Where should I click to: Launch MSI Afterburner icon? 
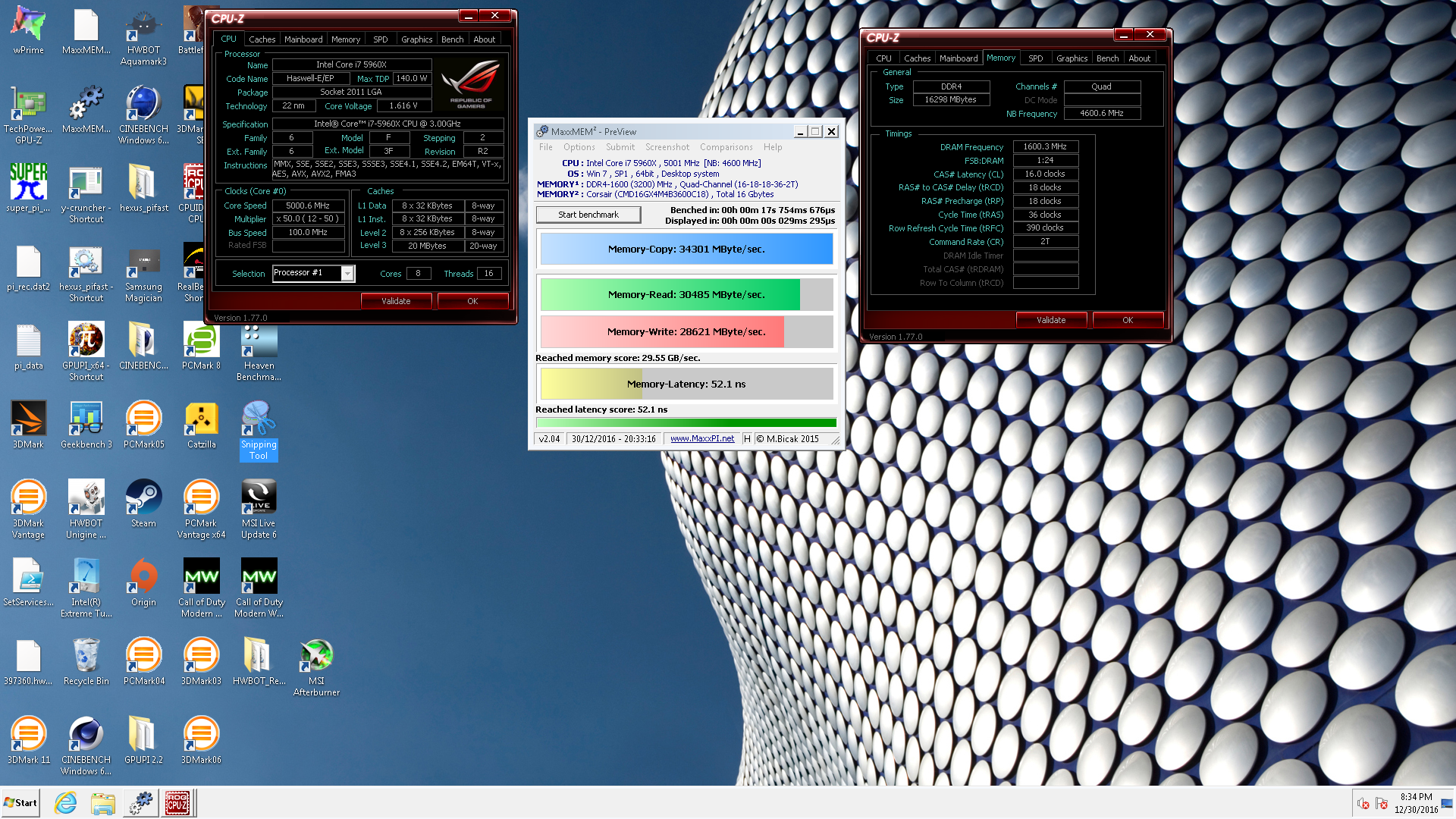[316, 667]
